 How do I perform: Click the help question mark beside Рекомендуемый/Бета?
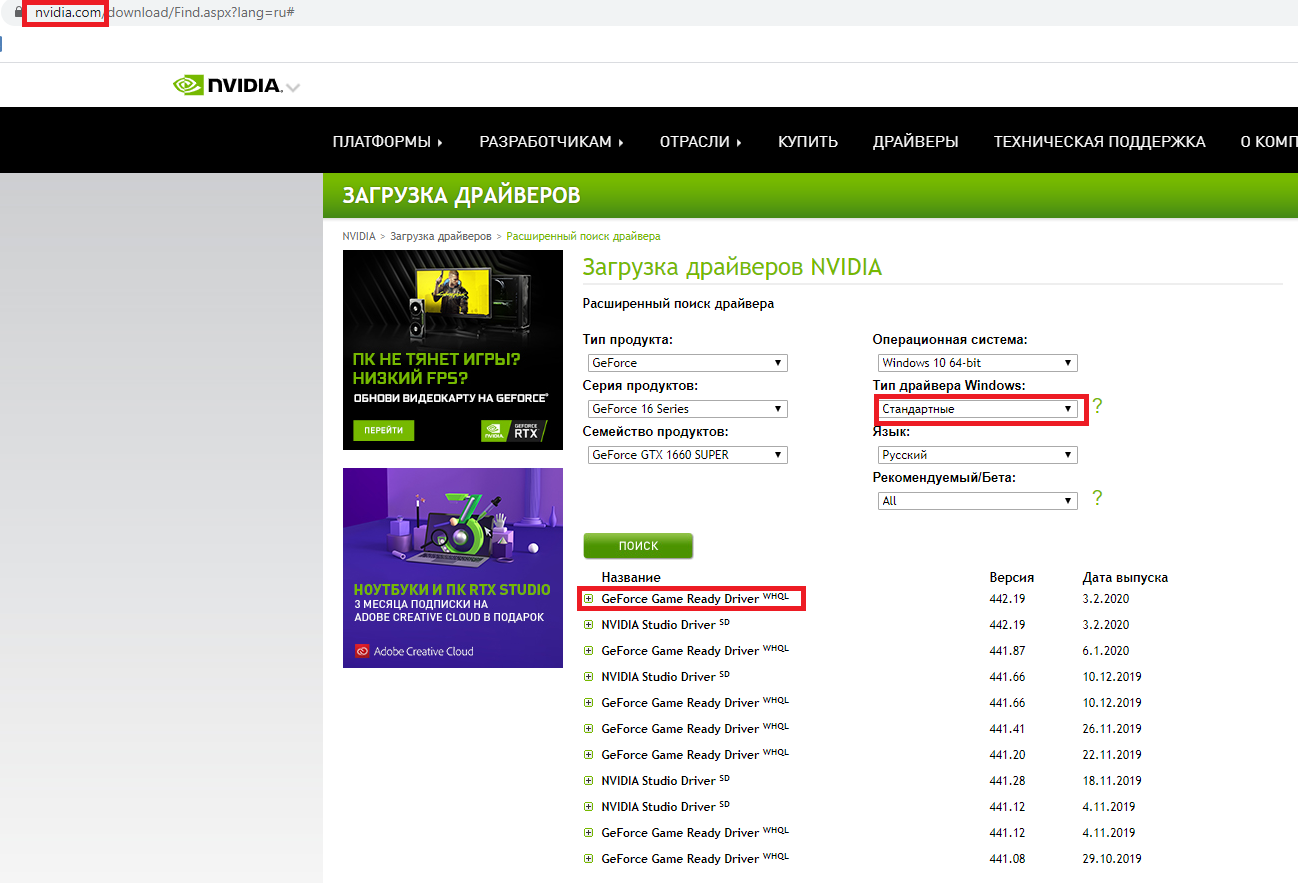[x=1097, y=498]
